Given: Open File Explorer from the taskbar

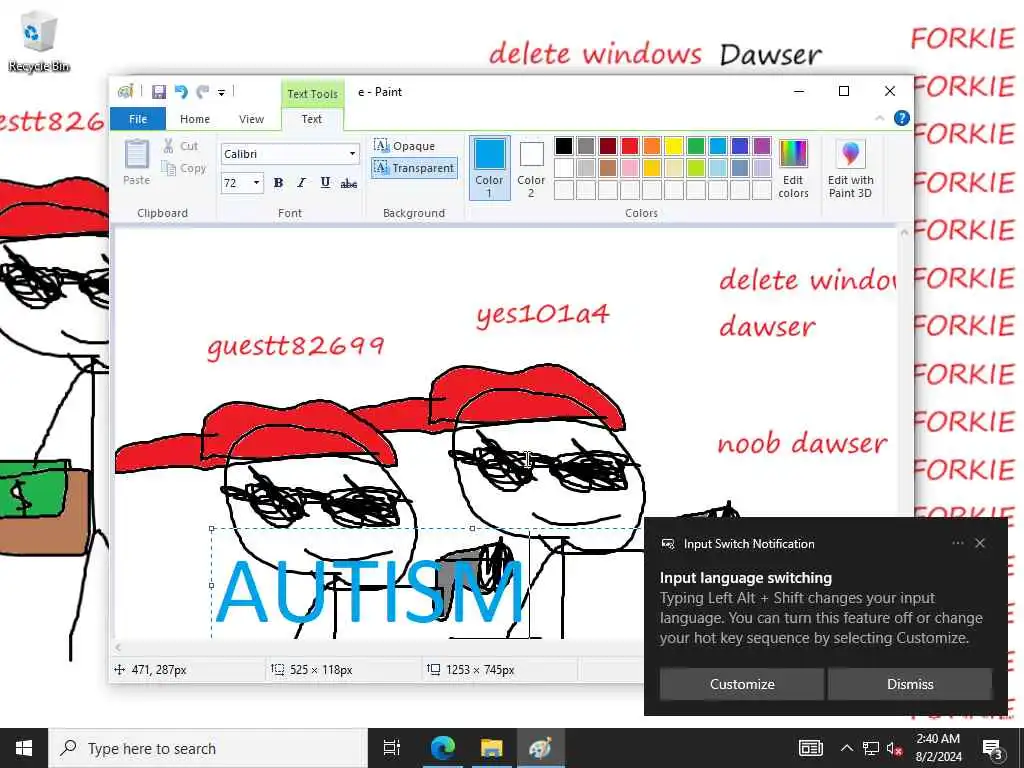Looking at the screenshot, I should pyautogui.click(x=492, y=748).
